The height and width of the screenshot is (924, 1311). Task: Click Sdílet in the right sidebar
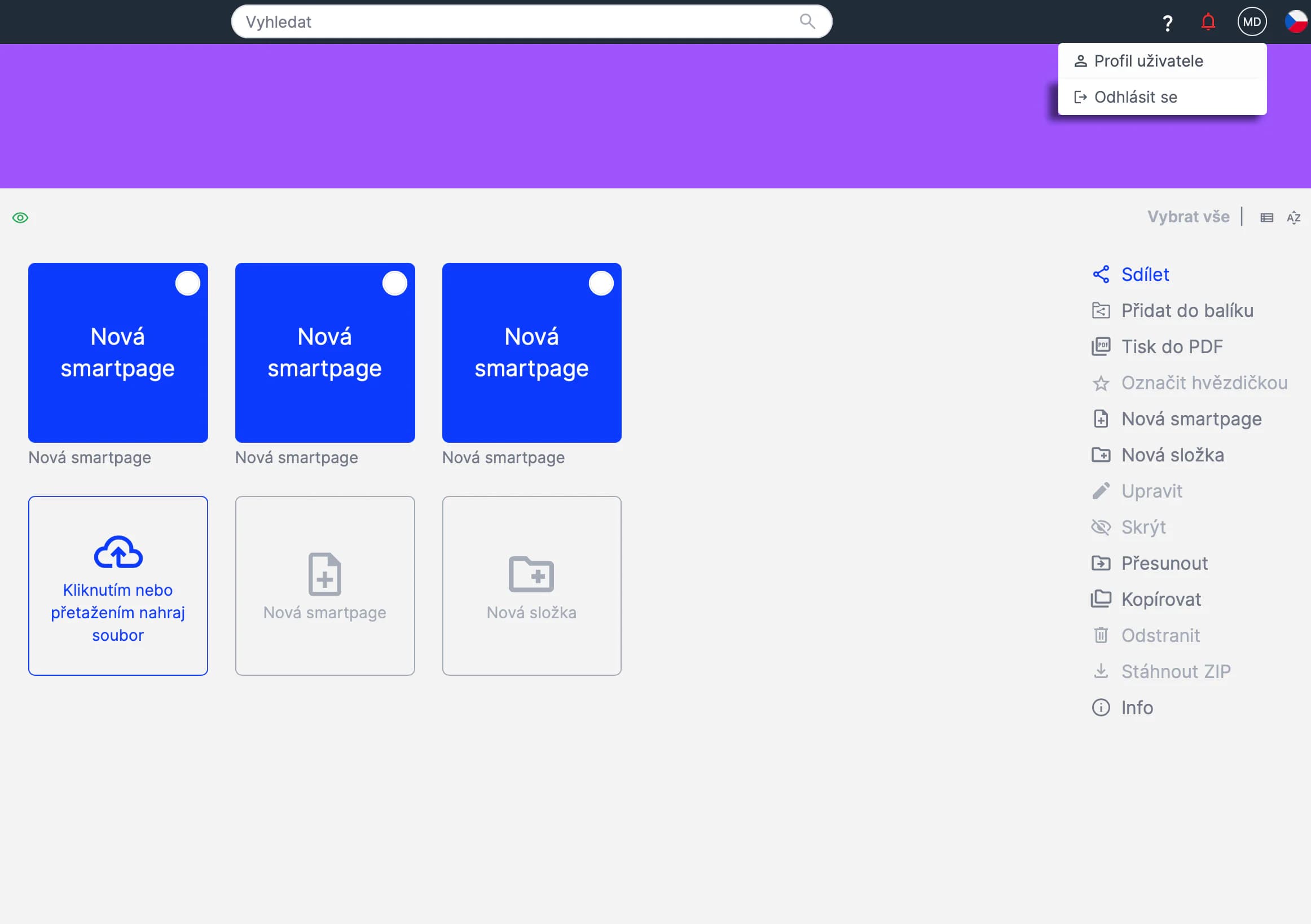1144,275
